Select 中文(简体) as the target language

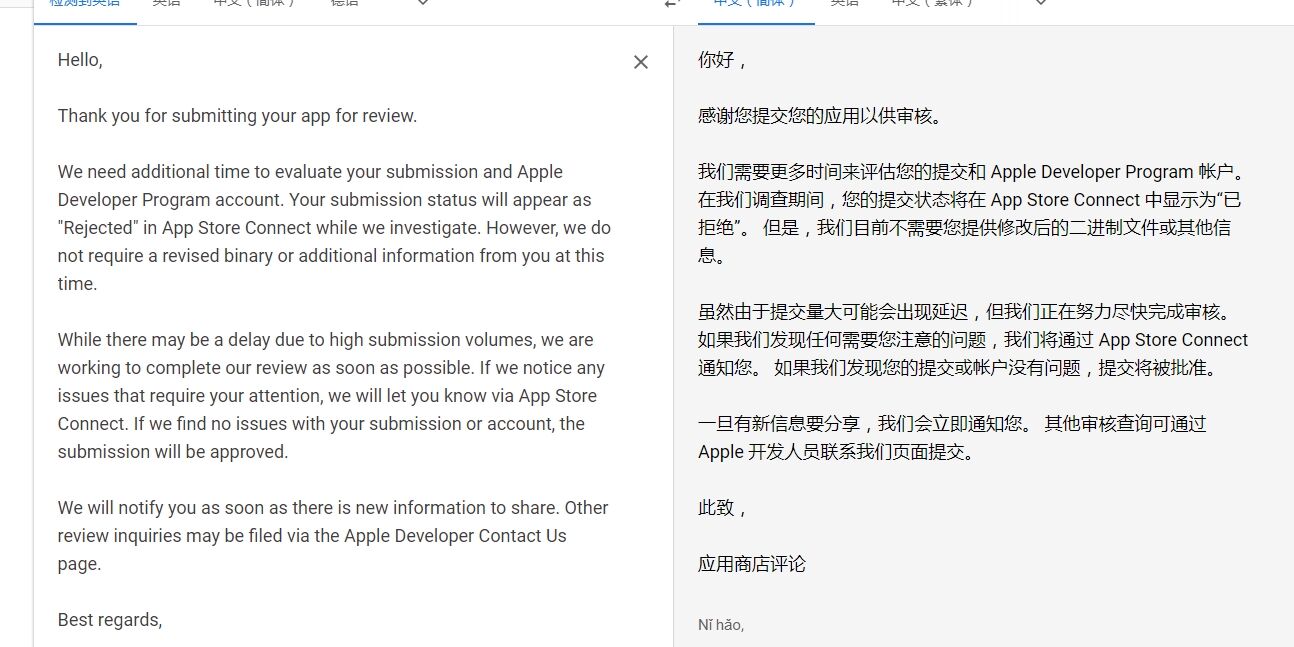click(x=754, y=4)
